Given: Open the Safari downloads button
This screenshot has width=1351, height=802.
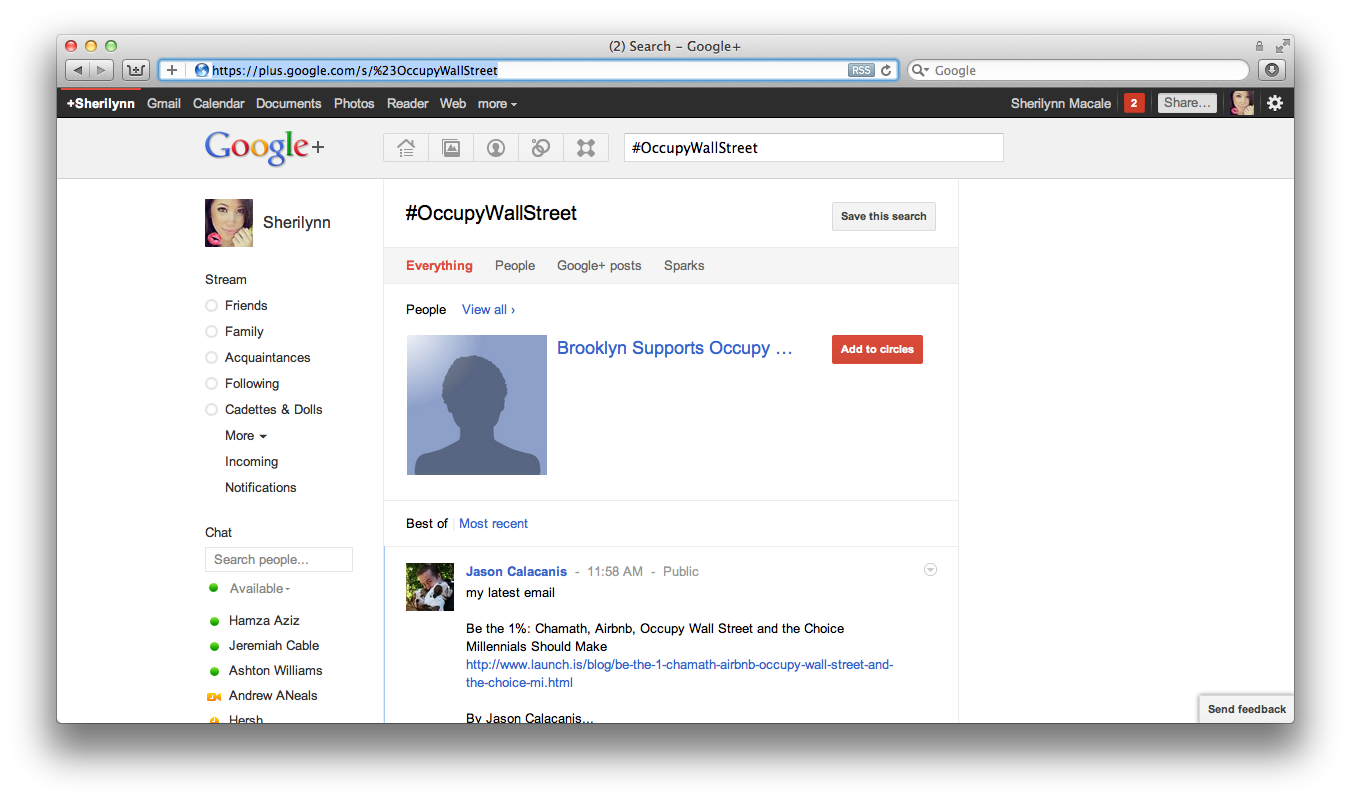Looking at the screenshot, I should tap(1272, 70).
